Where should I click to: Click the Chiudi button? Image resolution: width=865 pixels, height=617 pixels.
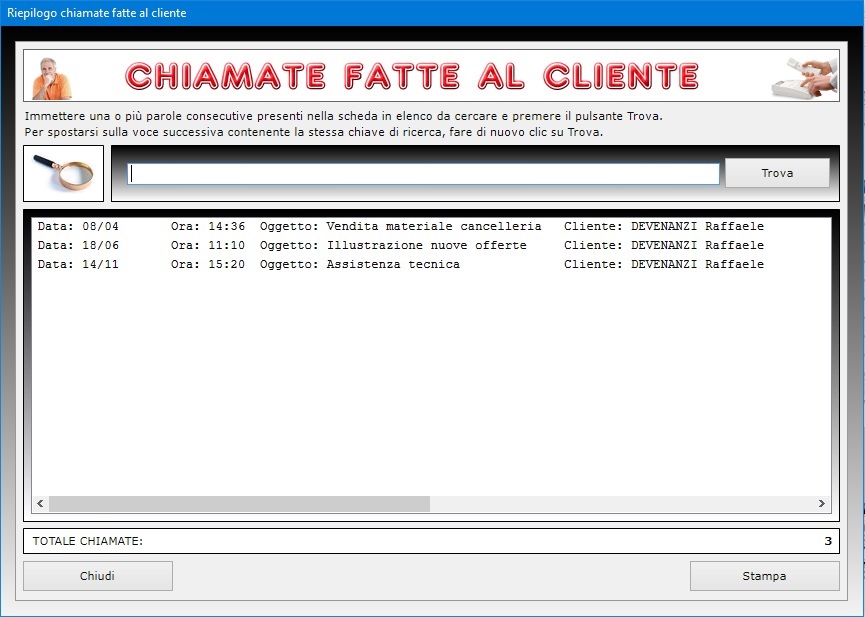(98, 576)
